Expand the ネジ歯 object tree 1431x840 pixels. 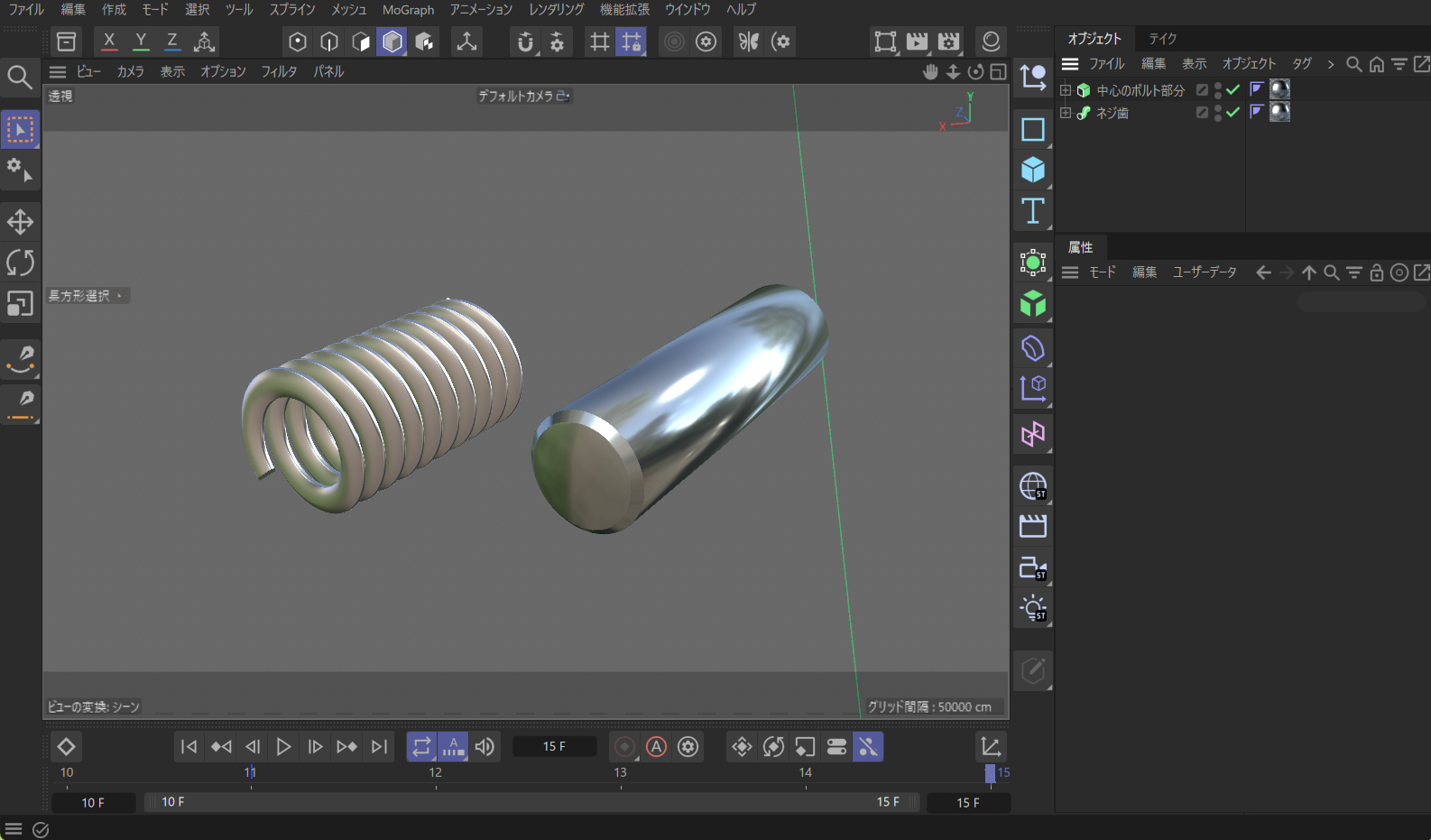pyautogui.click(x=1066, y=113)
